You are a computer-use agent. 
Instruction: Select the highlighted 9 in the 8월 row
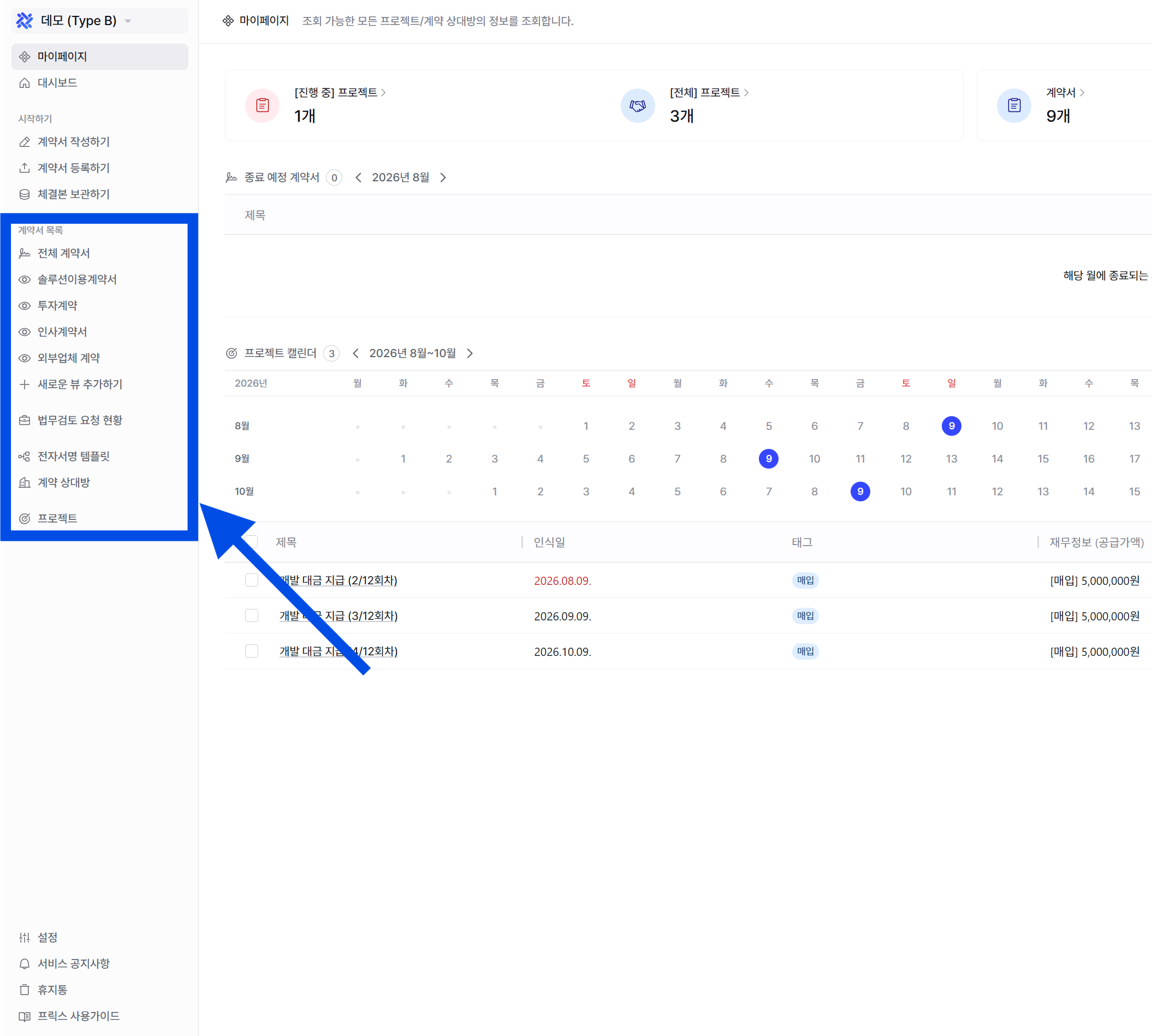coord(952,426)
